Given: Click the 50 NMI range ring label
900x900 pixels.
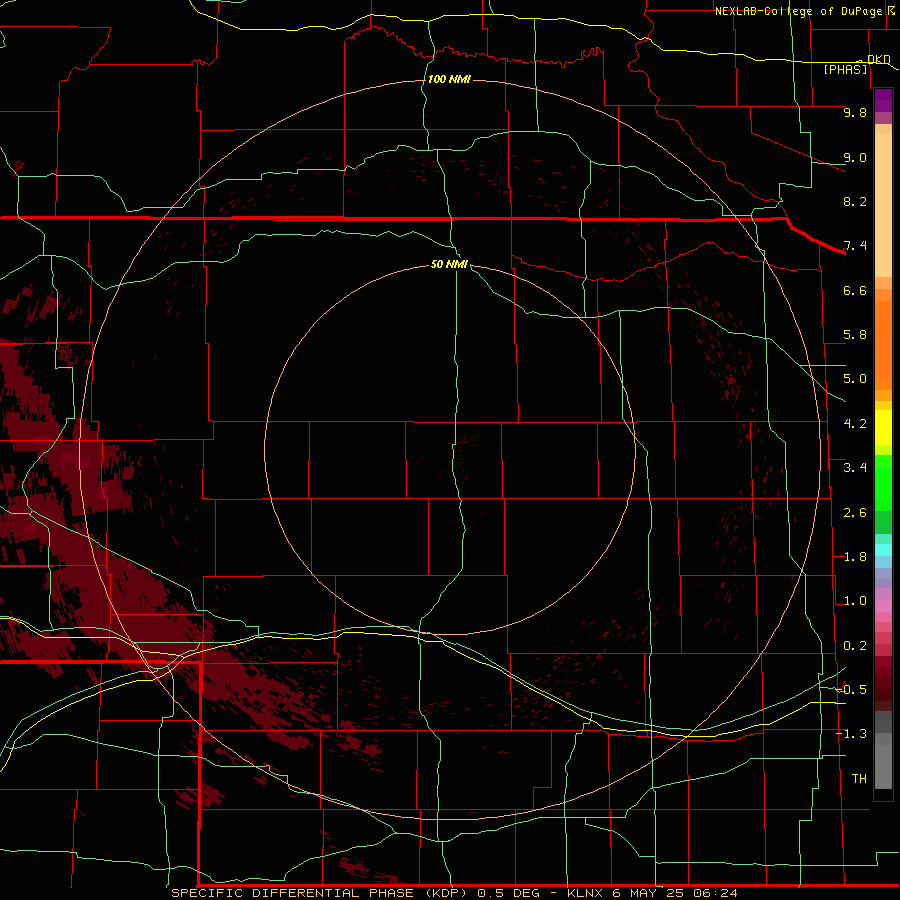Looking at the screenshot, I should 449,264.
